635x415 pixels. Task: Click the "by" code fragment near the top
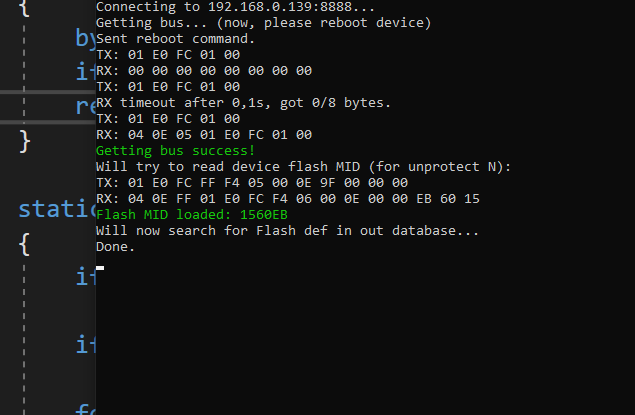(86, 38)
